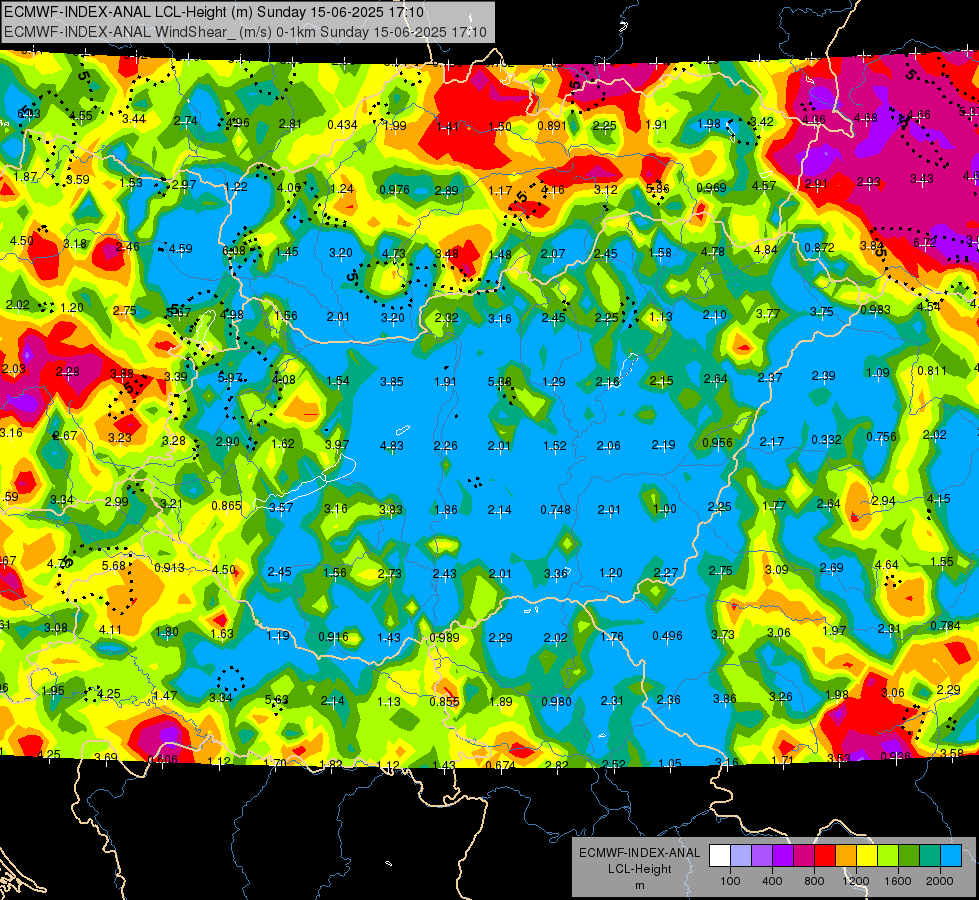Click the wind shear value 0.748

pyautogui.click(x=556, y=510)
